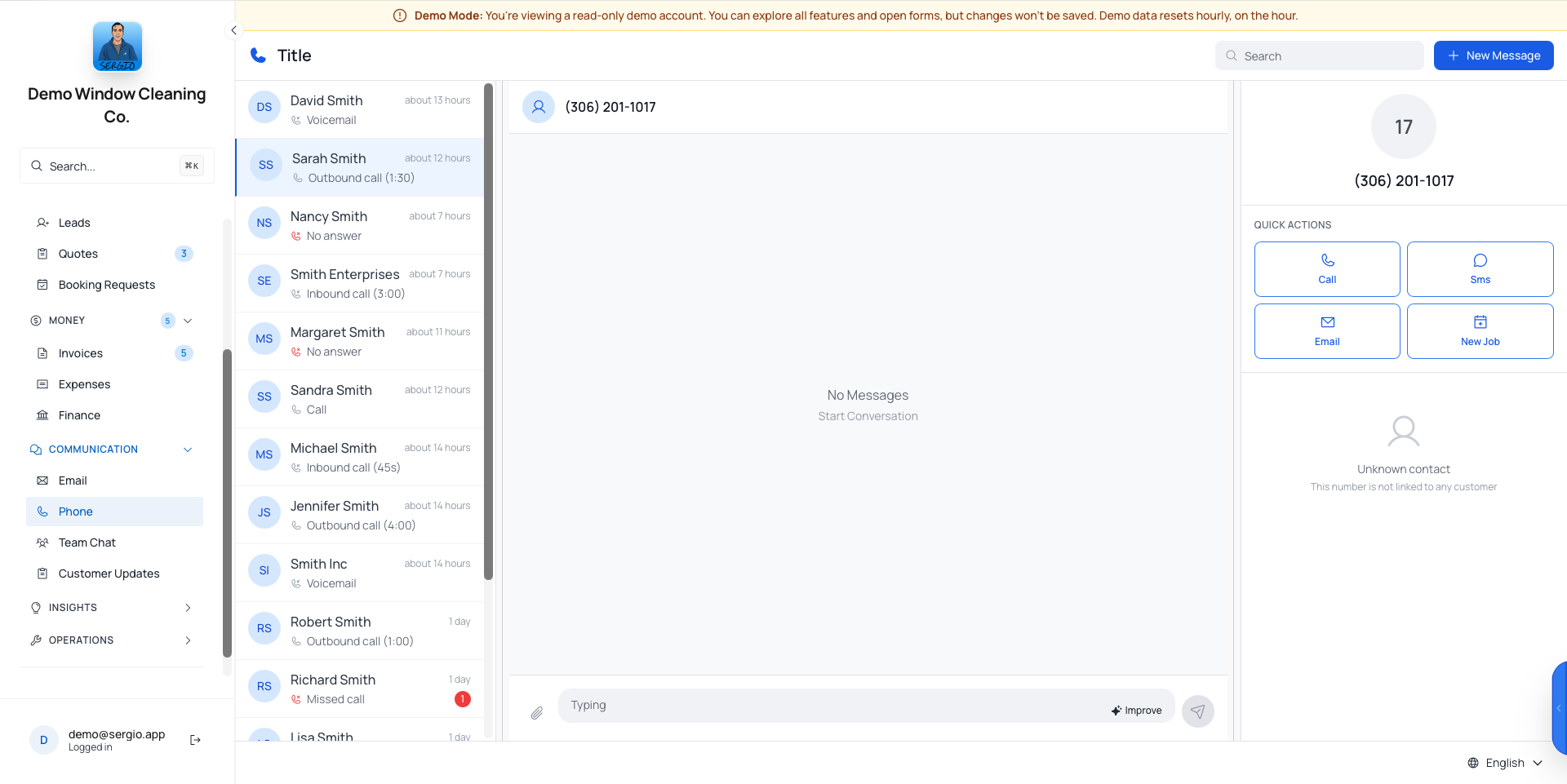
Task: Click the blue side tab at right edge
Action: pos(1560,708)
